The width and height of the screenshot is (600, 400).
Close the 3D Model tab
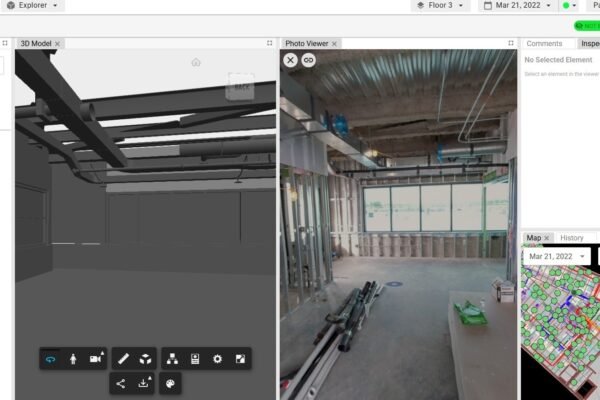click(57, 44)
